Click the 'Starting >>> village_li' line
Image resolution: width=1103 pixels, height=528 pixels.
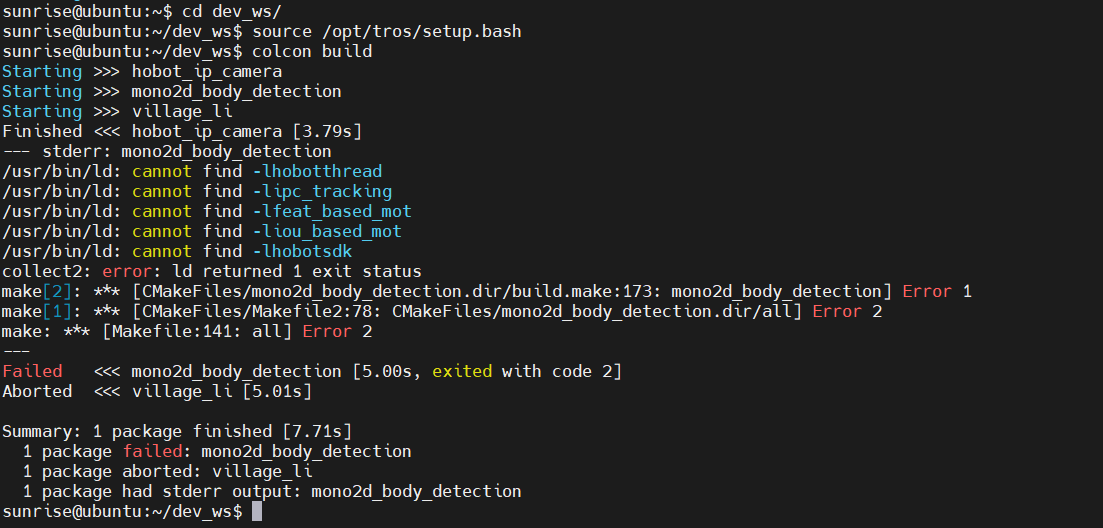click(117, 111)
